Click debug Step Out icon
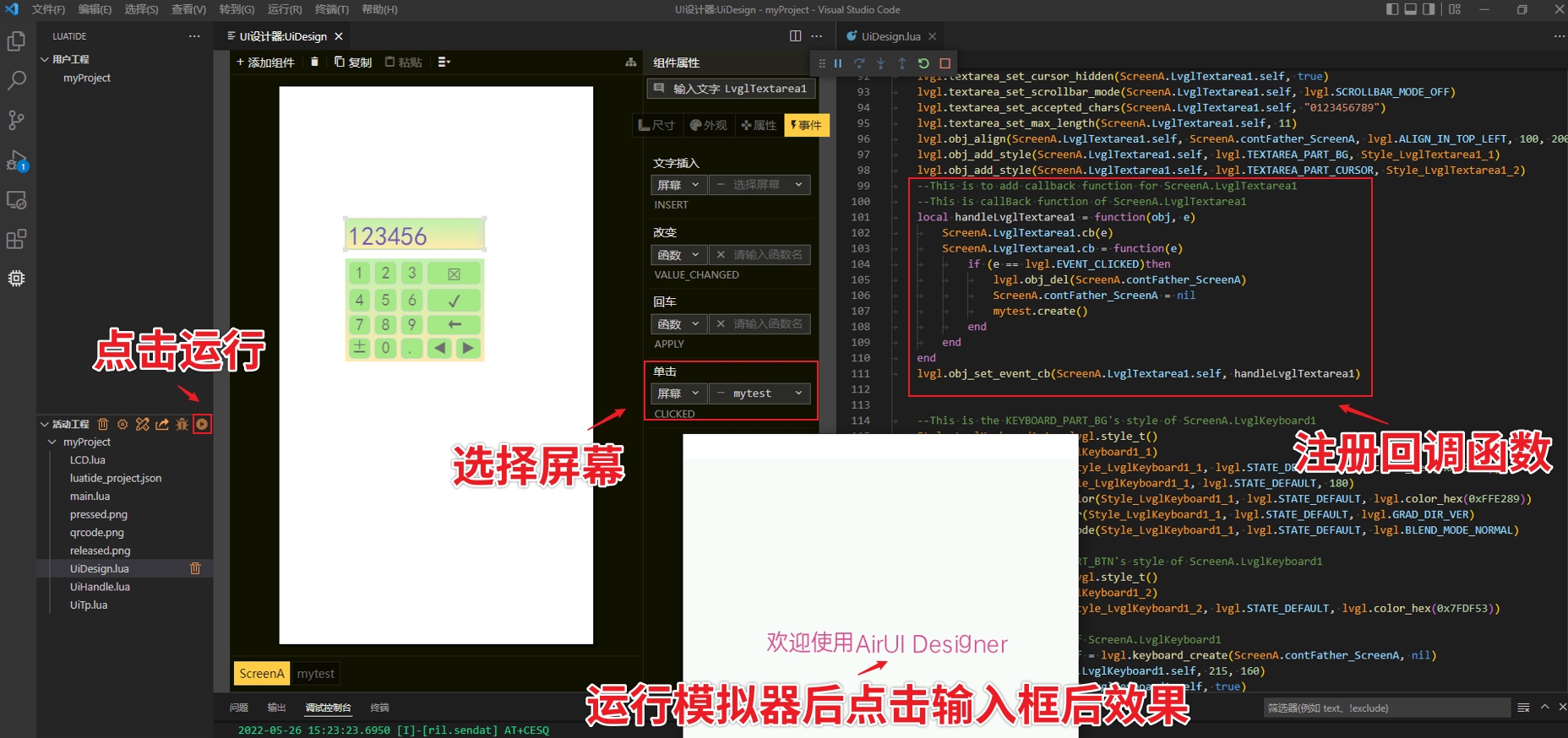1568x738 pixels. pyautogui.click(x=901, y=63)
